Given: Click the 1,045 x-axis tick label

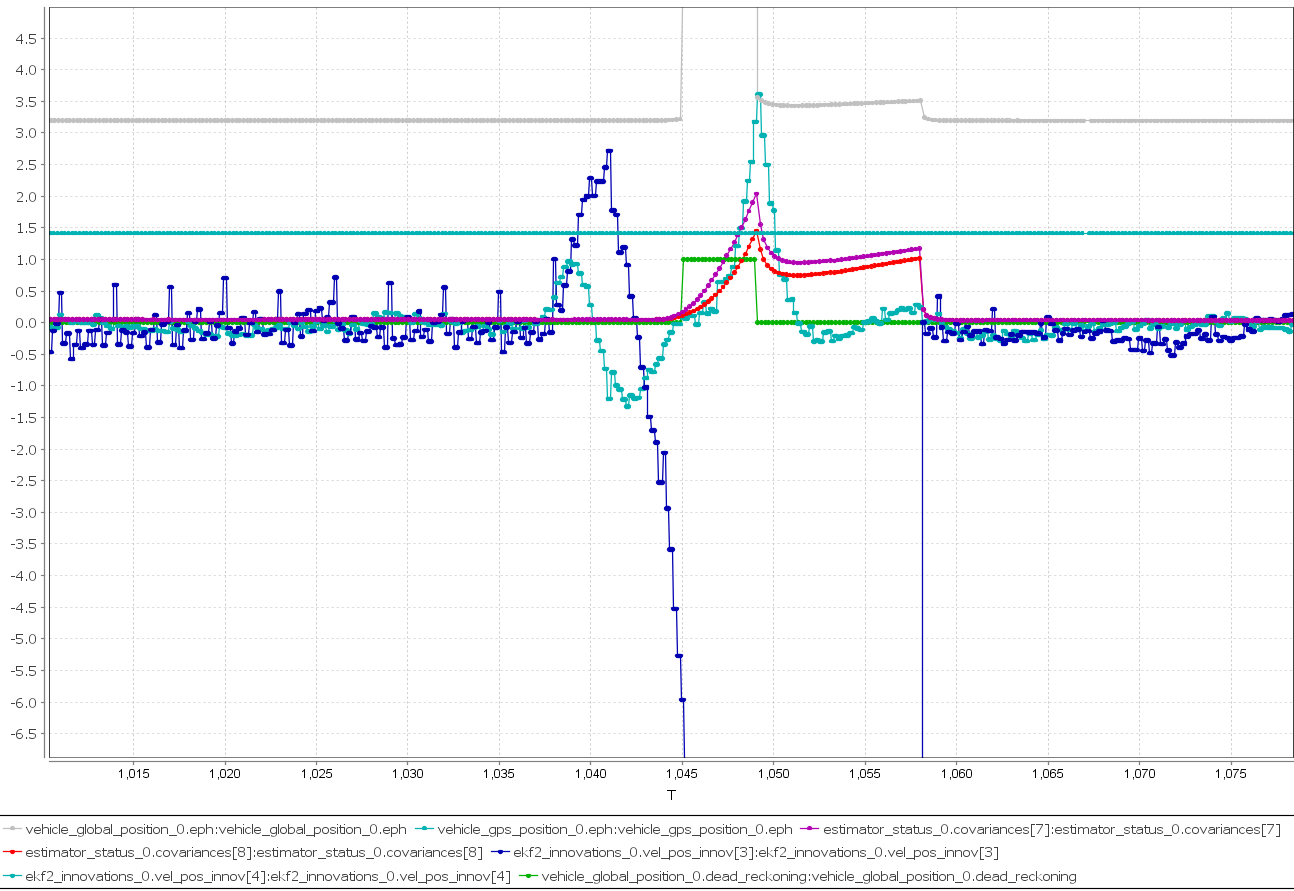Looking at the screenshot, I should 682,773.
